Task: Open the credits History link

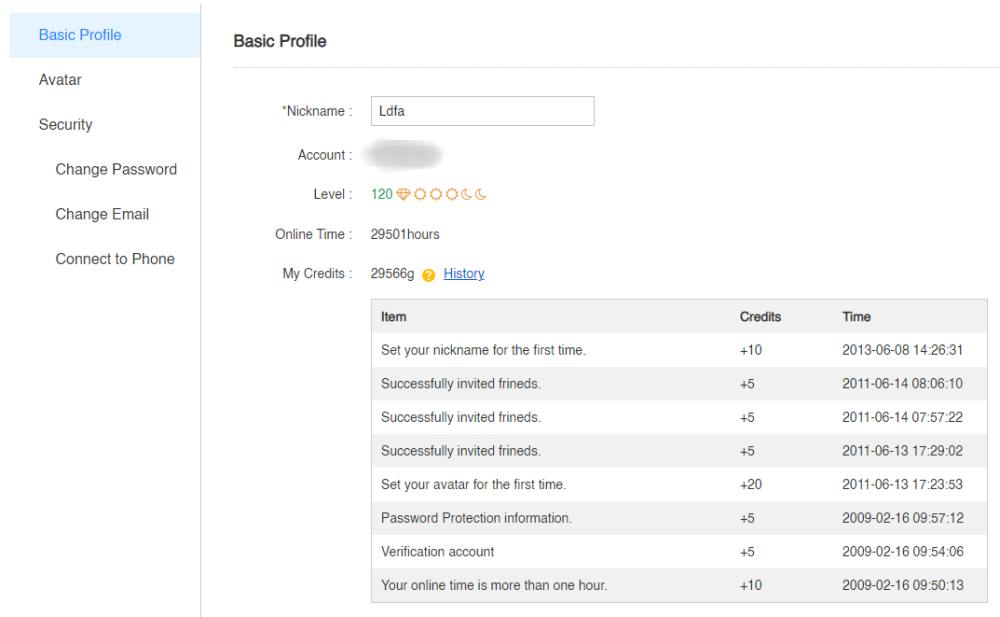Action: [x=464, y=274]
